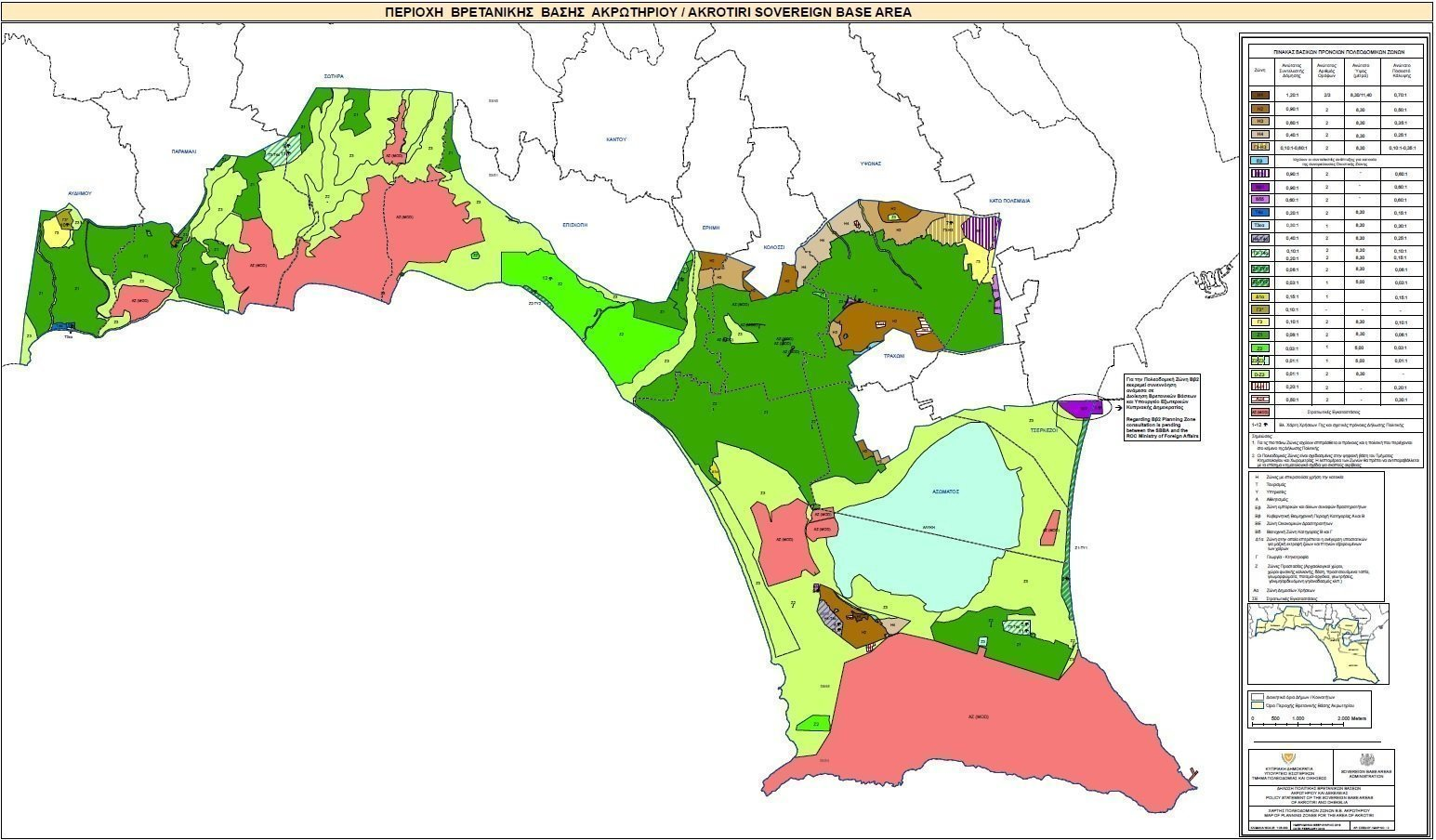Click the Republic of Cyprus emblem
Screen dimensions: 1436x840
[1288, 758]
